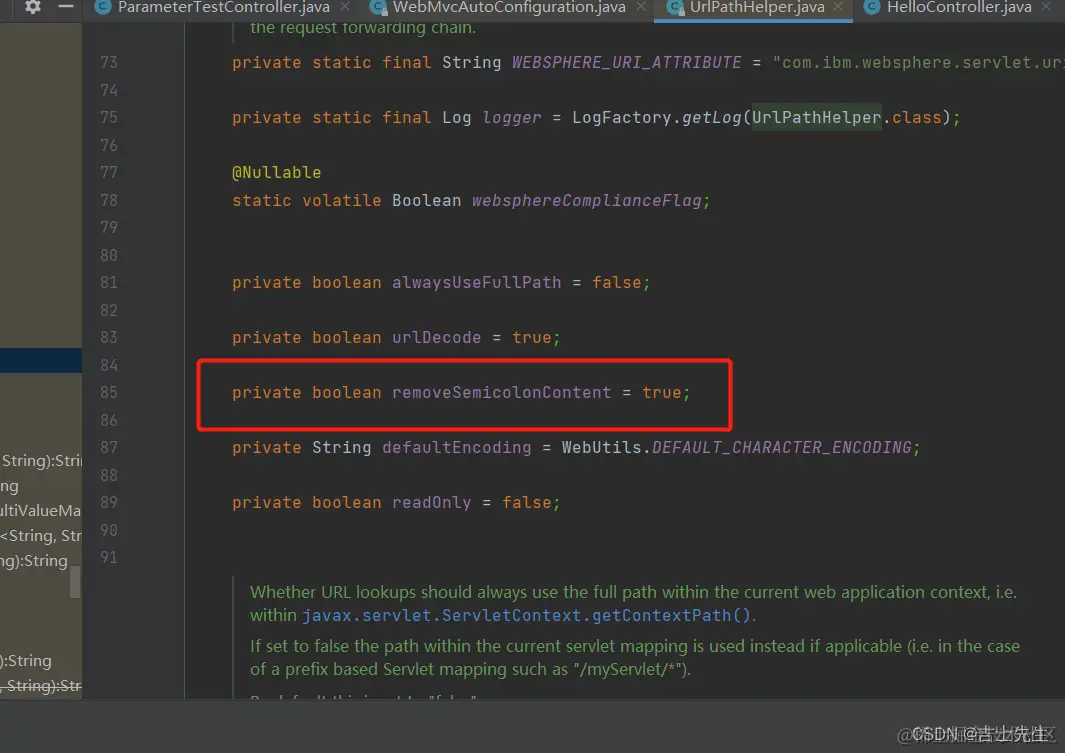Click the defaultEncoding field name
Image resolution: width=1065 pixels, height=753 pixels.
pos(456,447)
